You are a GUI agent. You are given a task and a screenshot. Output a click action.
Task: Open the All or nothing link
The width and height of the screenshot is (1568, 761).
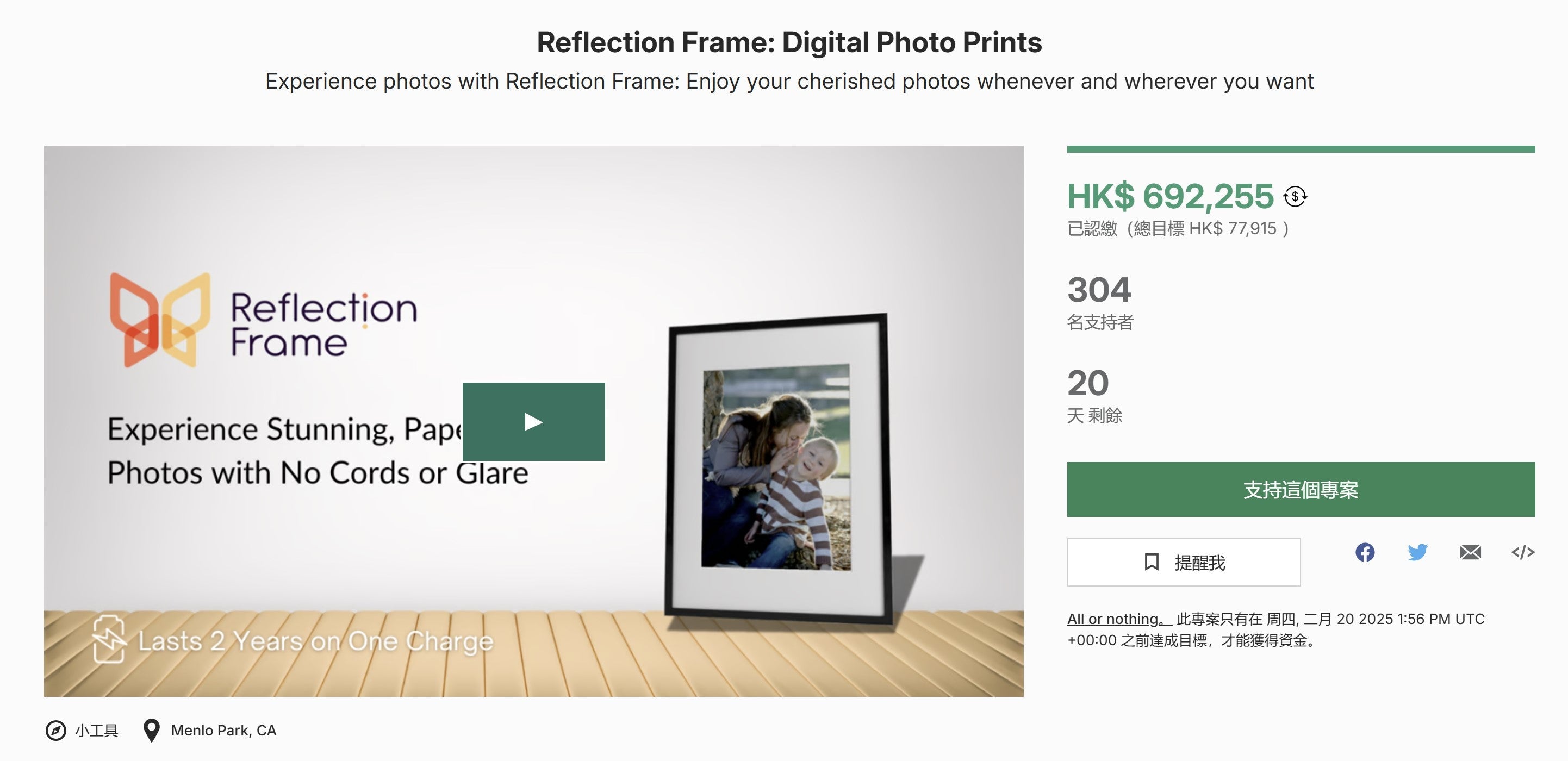[1118, 619]
